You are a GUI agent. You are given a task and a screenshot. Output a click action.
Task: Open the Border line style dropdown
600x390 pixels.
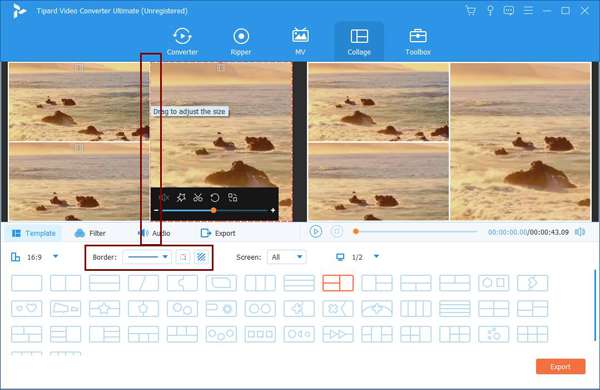148,257
